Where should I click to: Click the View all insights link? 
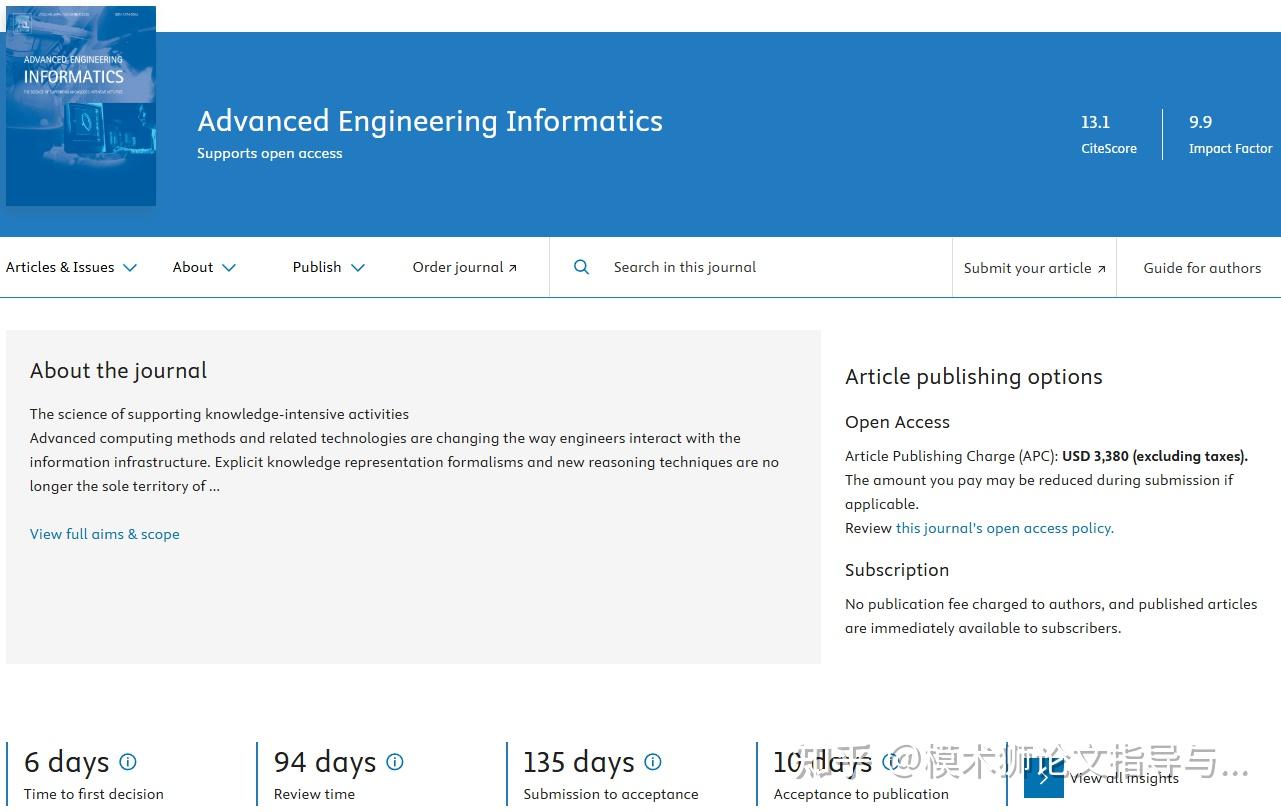1125,778
